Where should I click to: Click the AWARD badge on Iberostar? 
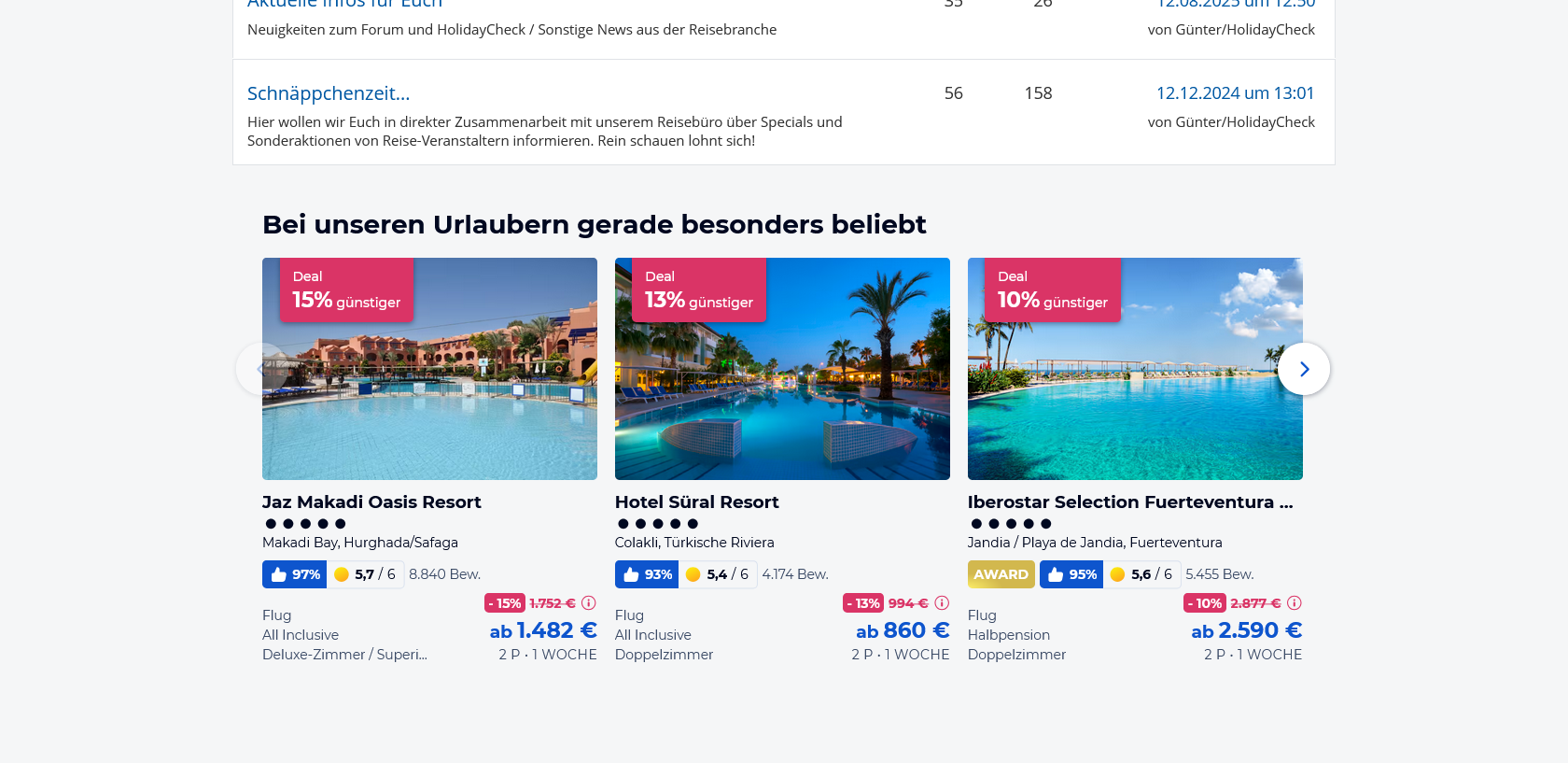(1001, 574)
